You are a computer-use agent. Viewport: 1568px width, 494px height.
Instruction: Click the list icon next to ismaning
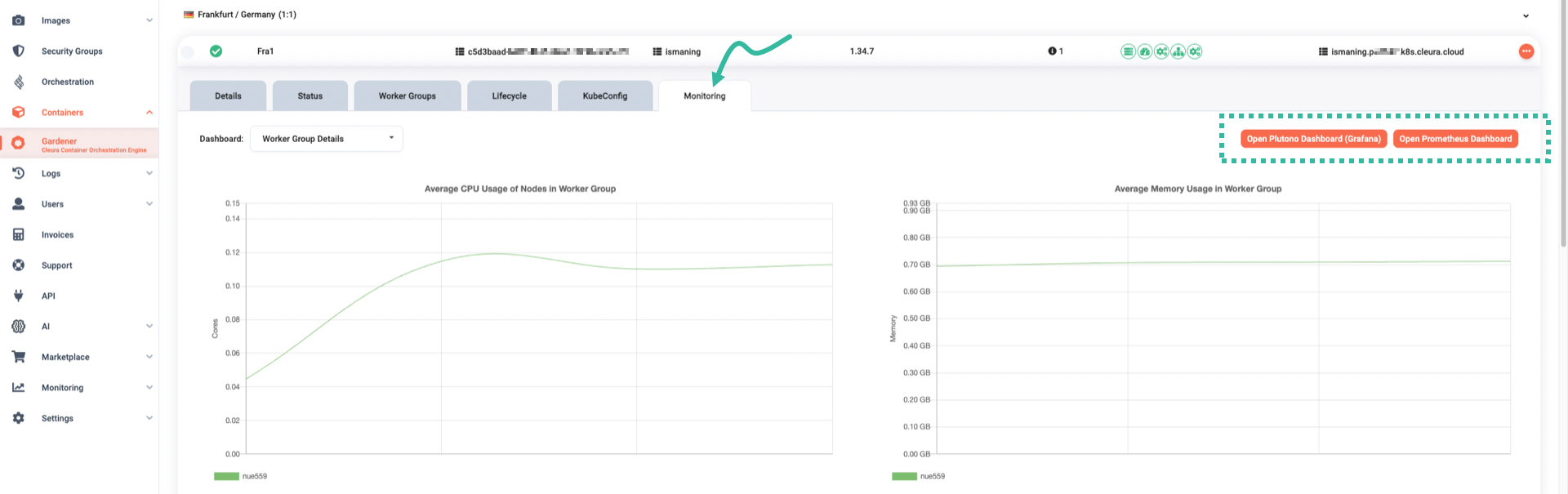point(657,51)
